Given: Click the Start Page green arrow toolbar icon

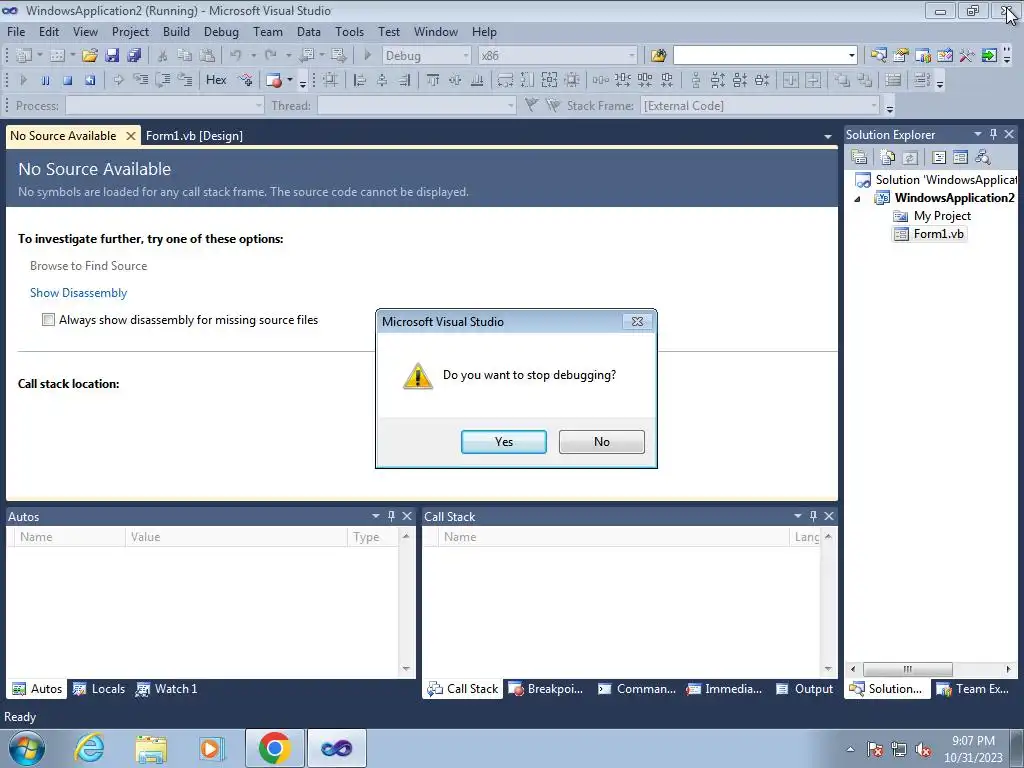Looking at the screenshot, I should point(989,56).
